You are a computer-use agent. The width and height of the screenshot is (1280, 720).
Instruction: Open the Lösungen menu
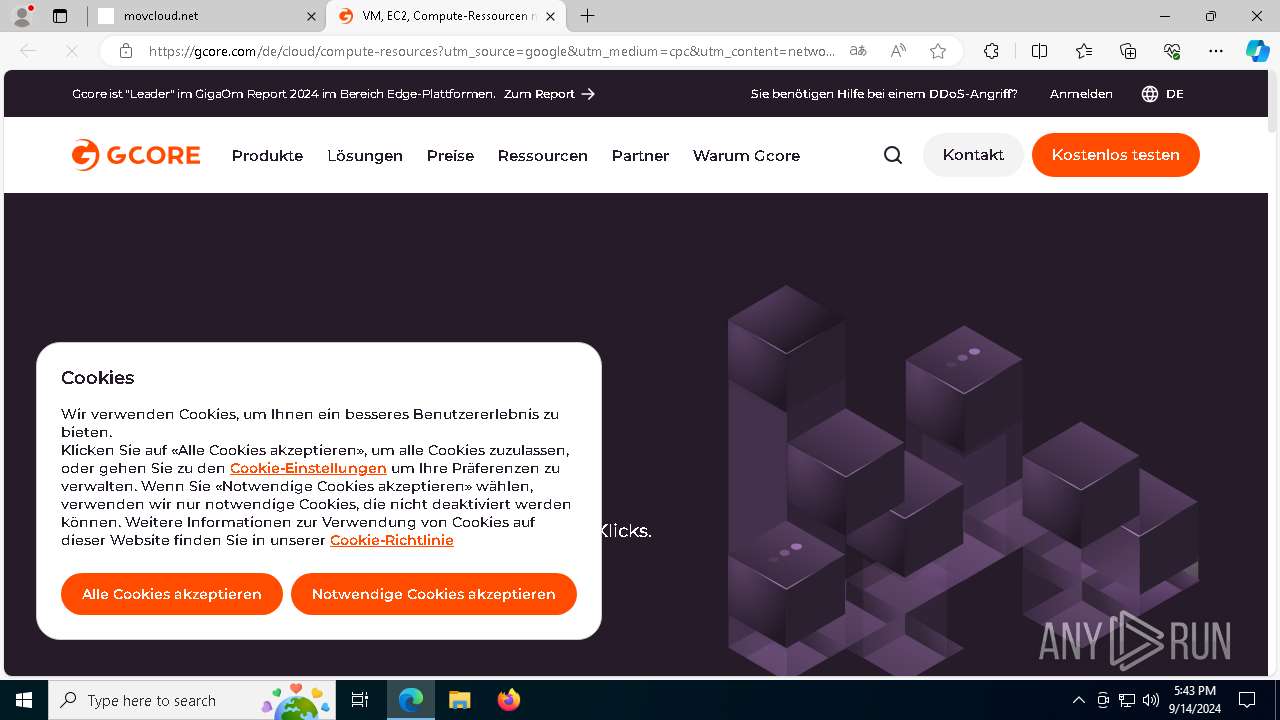pyautogui.click(x=365, y=156)
